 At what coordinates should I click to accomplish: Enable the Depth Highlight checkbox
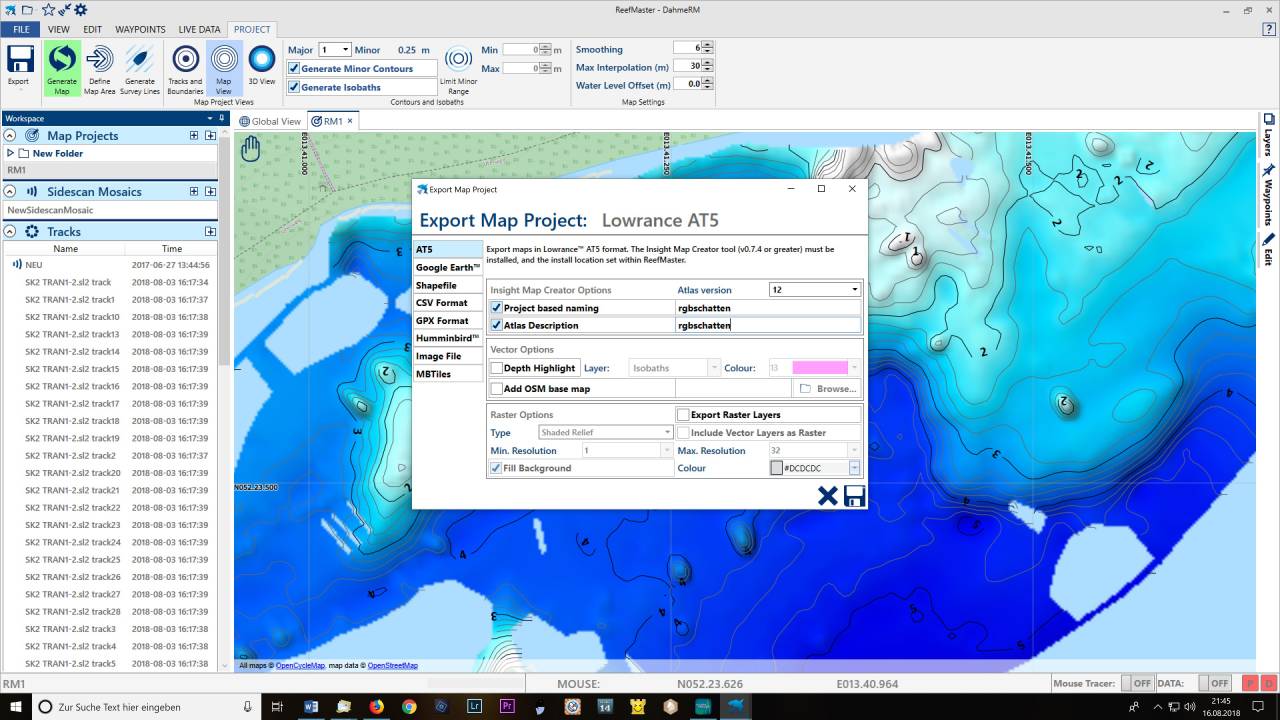point(497,369)
